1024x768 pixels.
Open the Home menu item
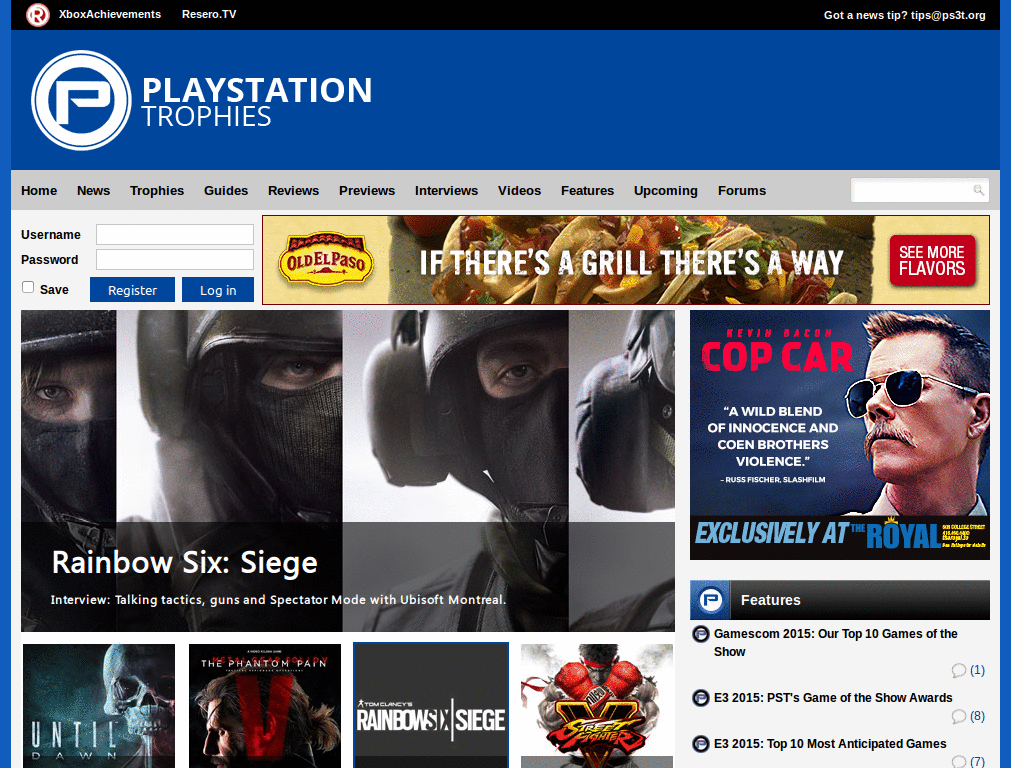(39, 191)
